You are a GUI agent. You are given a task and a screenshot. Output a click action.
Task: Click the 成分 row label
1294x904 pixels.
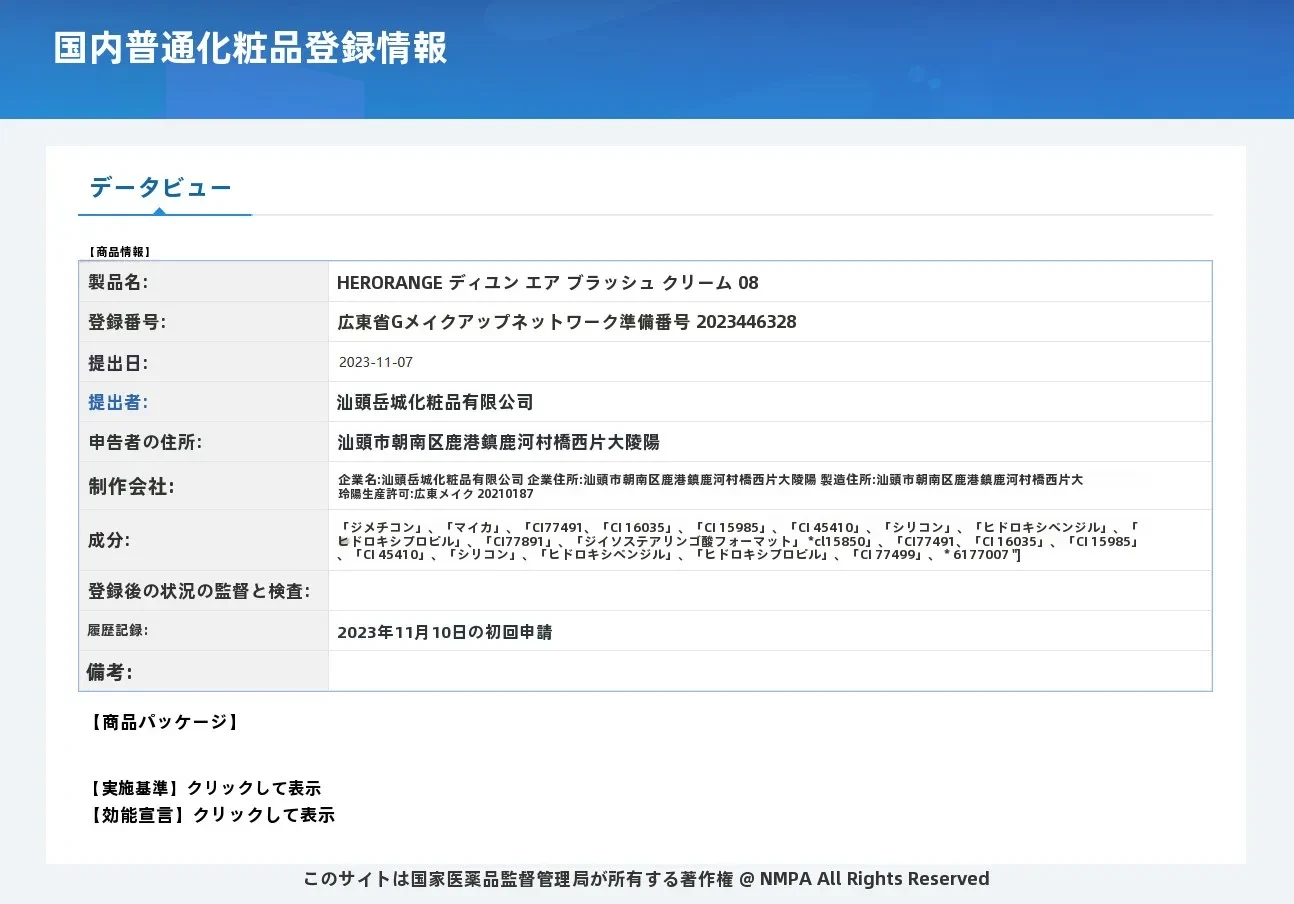[109, 540]
